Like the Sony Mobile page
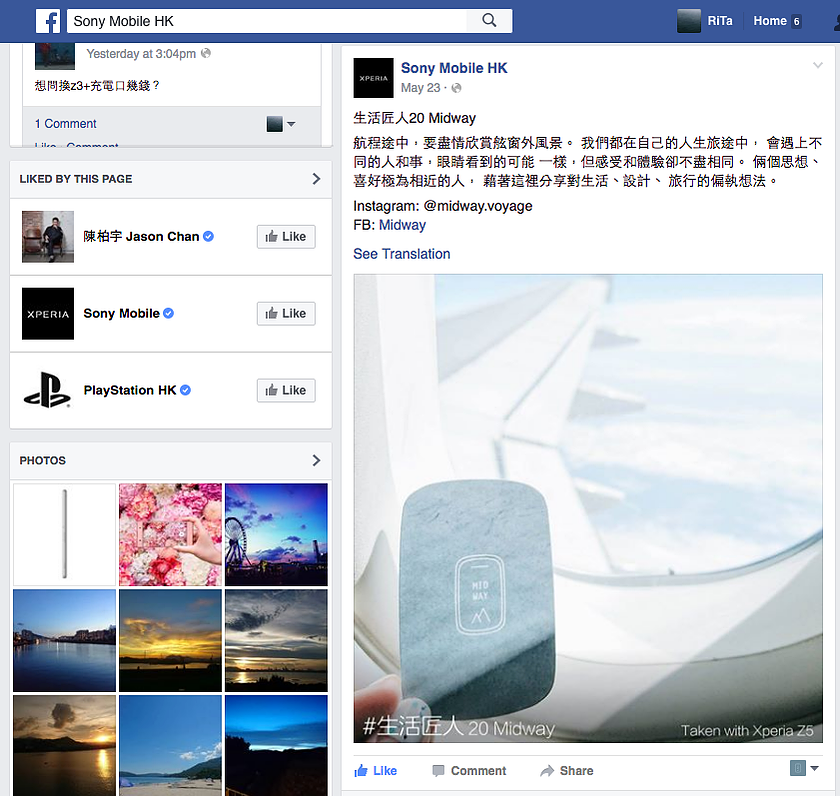Viewport: 840px width, 796px height. click(x=286, y=313)
